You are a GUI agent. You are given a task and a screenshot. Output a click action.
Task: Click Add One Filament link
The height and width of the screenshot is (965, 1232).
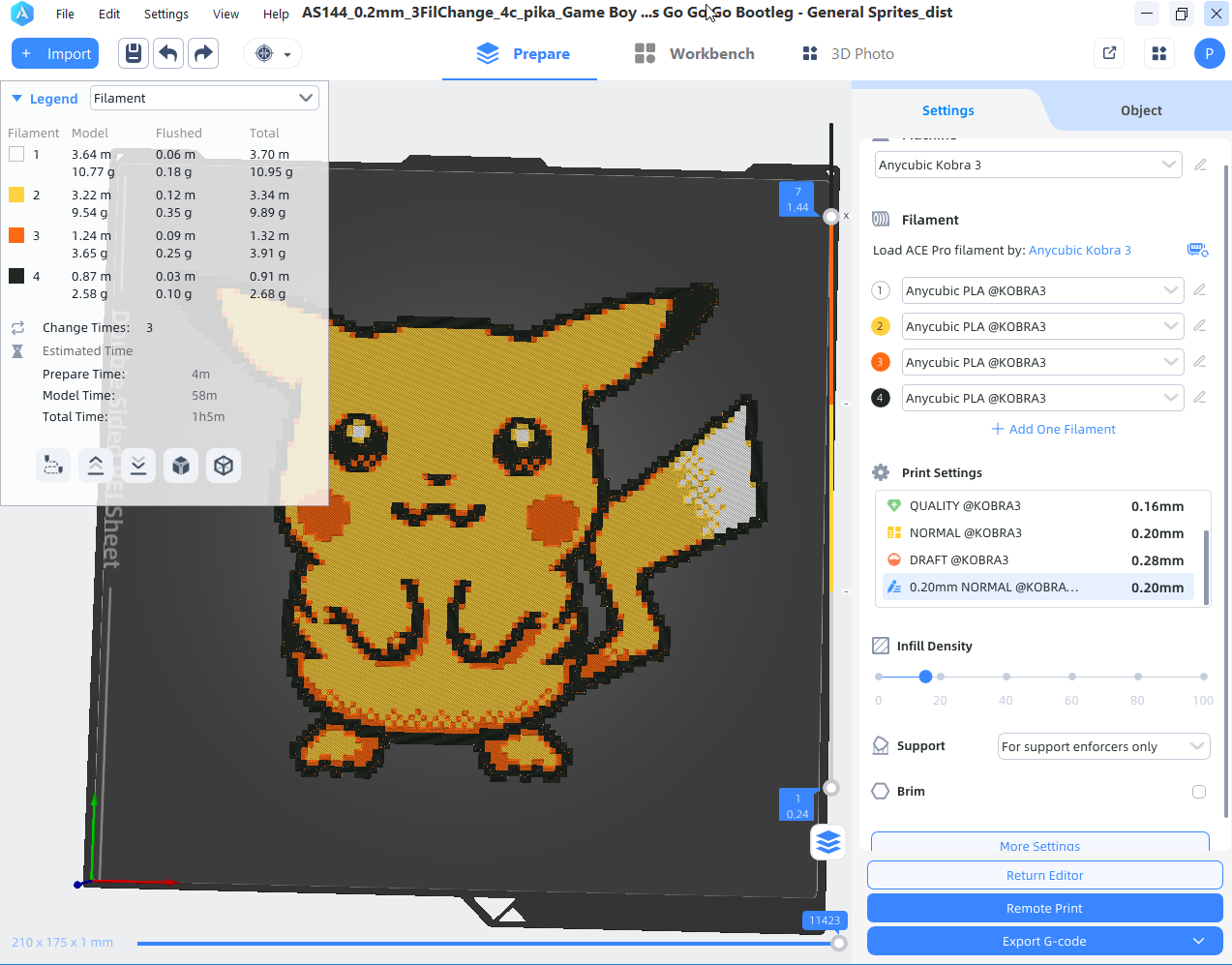(x=1053, y=429)
